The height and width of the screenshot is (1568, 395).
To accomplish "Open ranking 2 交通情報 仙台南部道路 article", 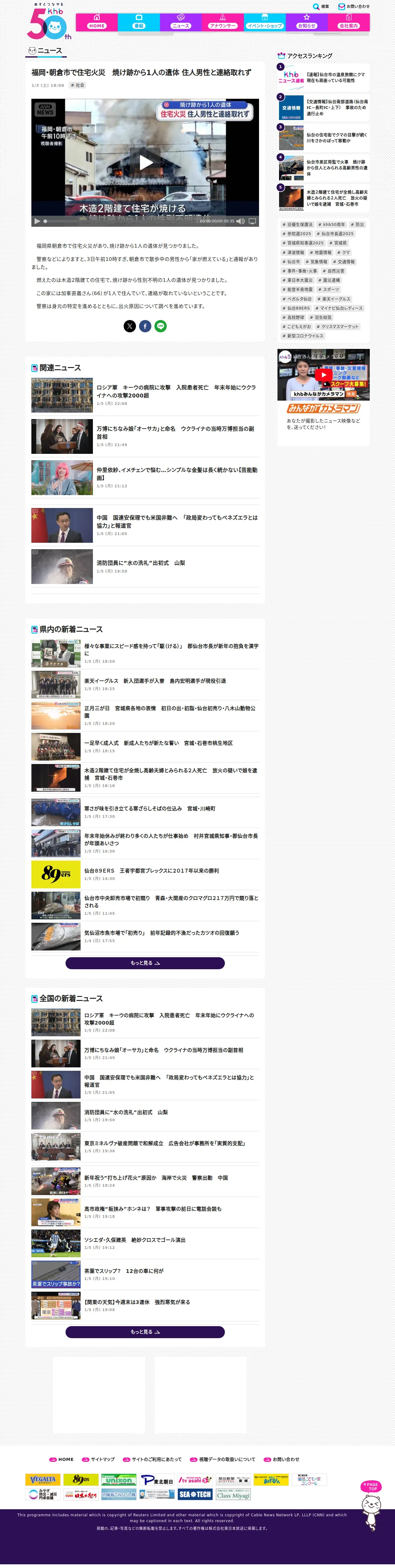I will pyautogui.click(x=323, y=108).
